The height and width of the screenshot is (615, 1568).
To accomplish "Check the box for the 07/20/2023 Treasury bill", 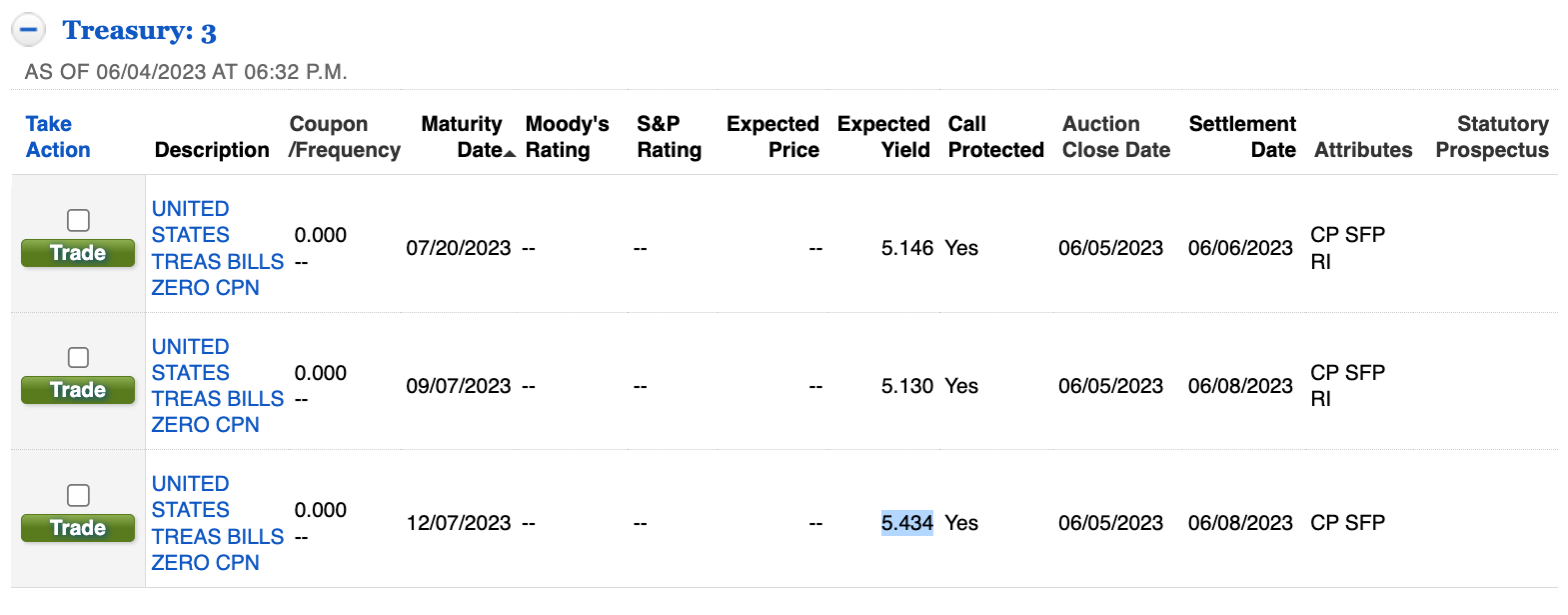I will (78, 220).
